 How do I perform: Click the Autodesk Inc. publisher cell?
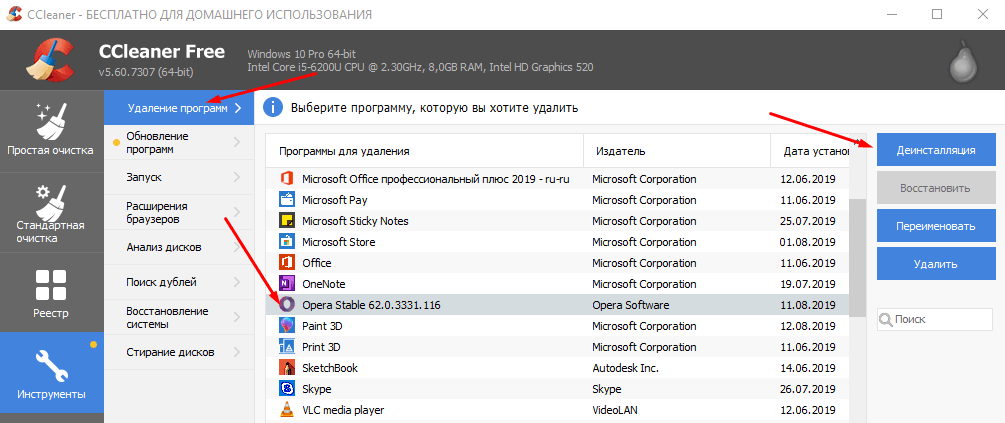point(625,368)
